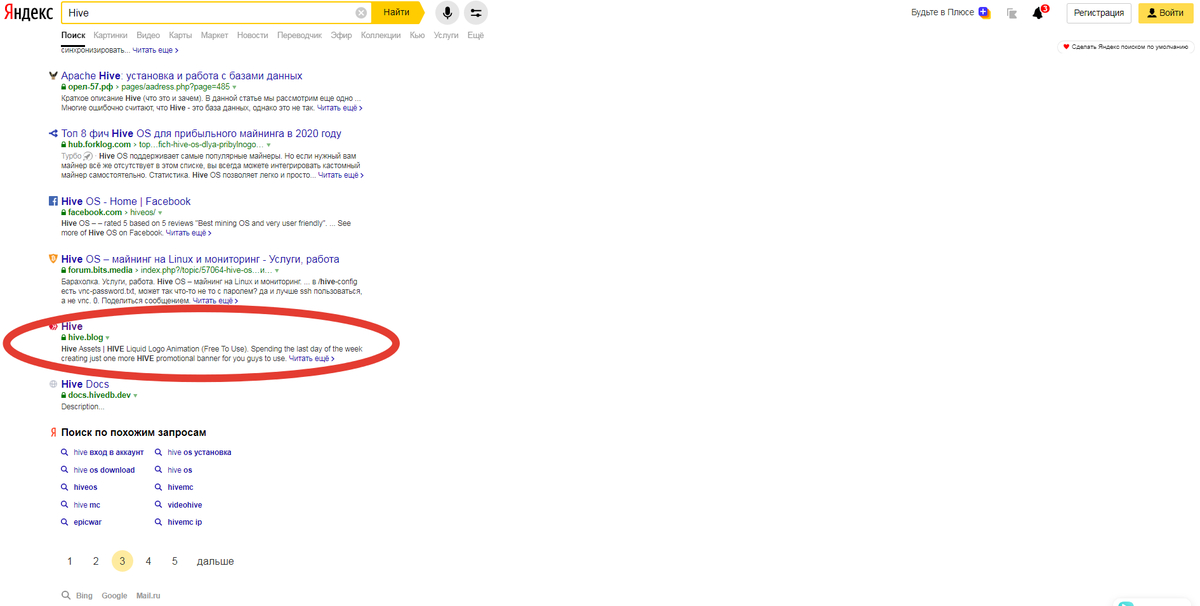Search related query 'hivemc ip'
The image size is (1200, 606).
[185, 522]
